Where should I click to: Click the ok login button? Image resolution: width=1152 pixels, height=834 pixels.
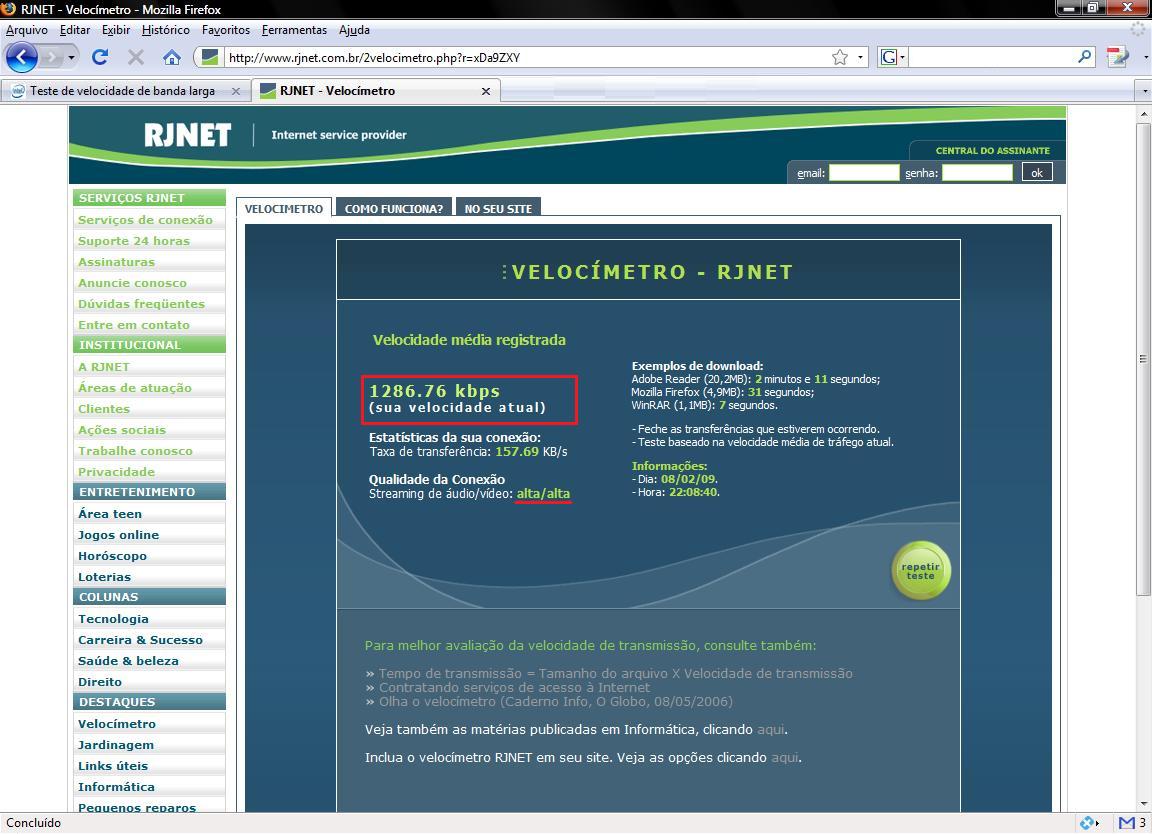tap(1037, 172)
